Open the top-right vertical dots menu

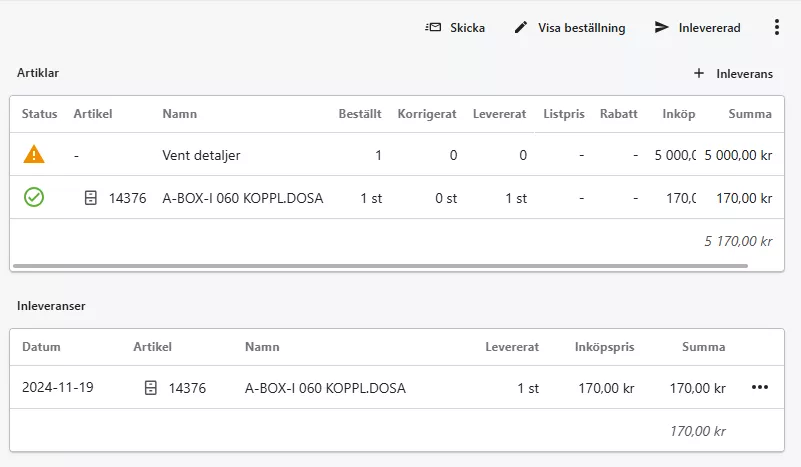pos(776,28)
